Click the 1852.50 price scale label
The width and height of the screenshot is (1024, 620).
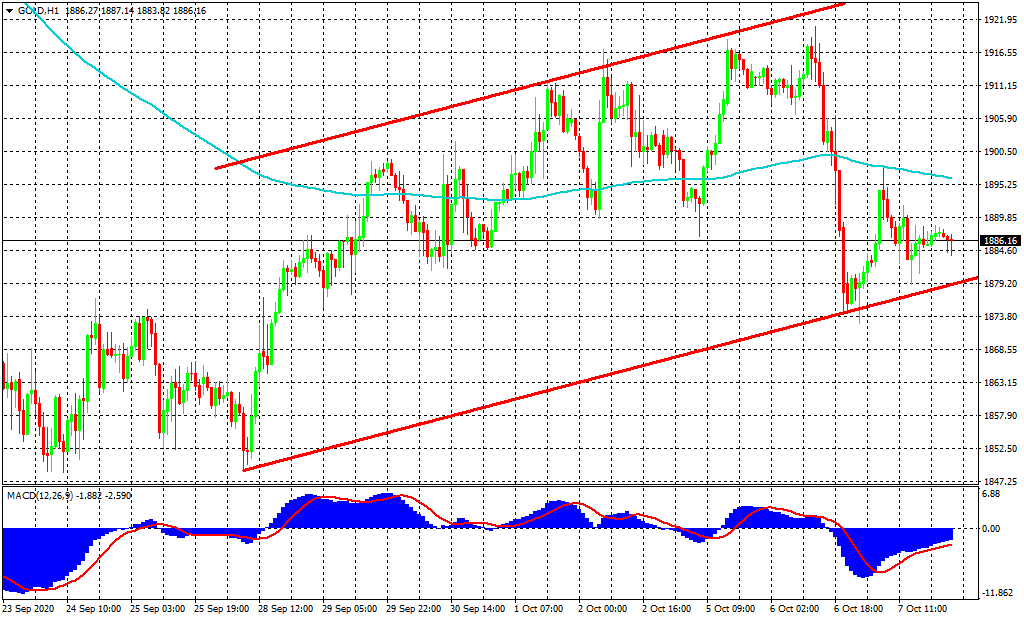(x=999, y=449)
